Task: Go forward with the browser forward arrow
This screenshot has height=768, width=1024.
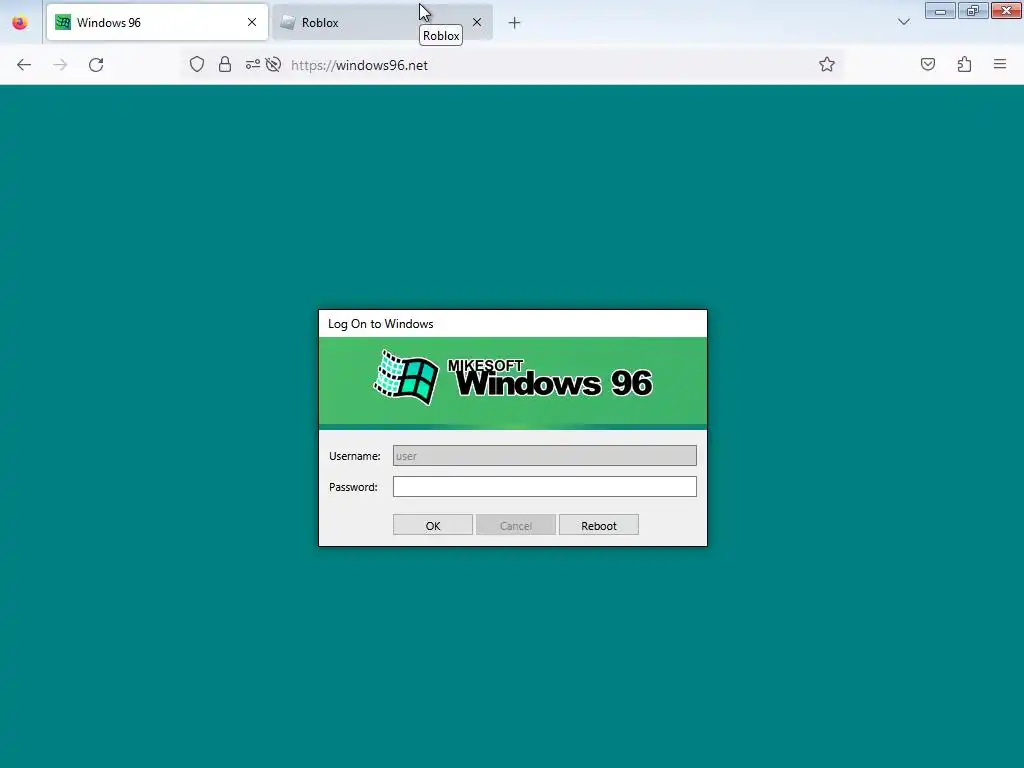Action: click(x=60, y=65)
